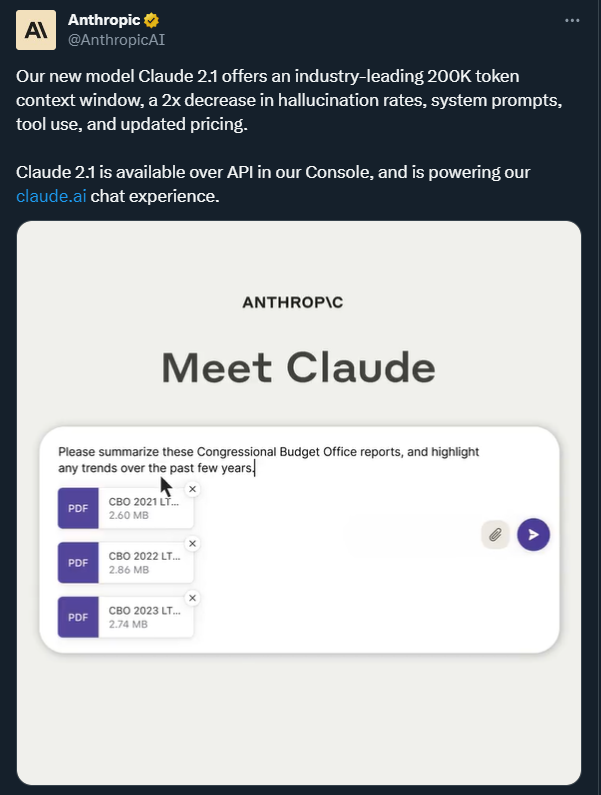601x795 pixels.
Task: Click the paperclip attach icon
Action: coord(495,534)
